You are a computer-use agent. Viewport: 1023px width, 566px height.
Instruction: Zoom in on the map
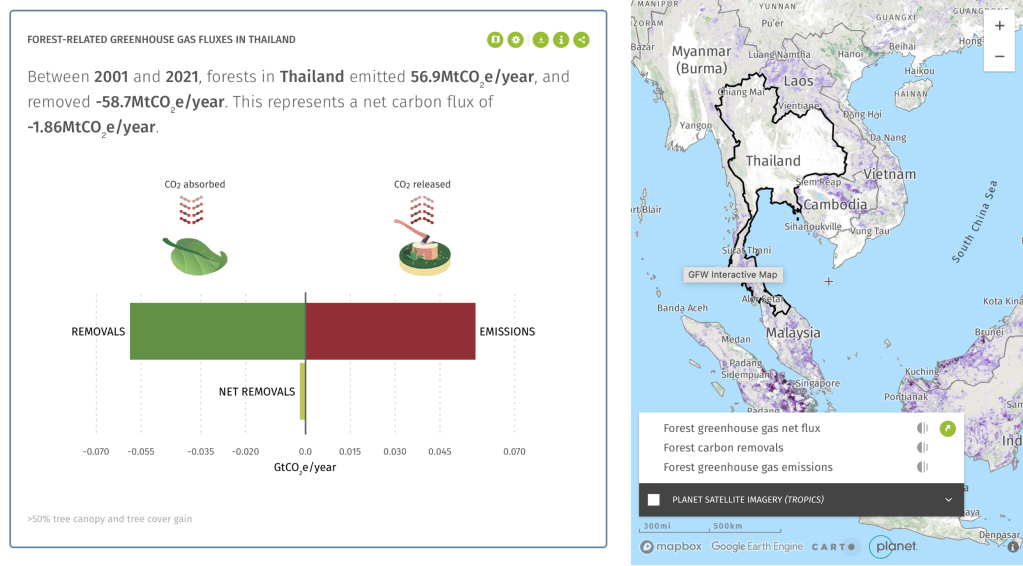(999, 26)
